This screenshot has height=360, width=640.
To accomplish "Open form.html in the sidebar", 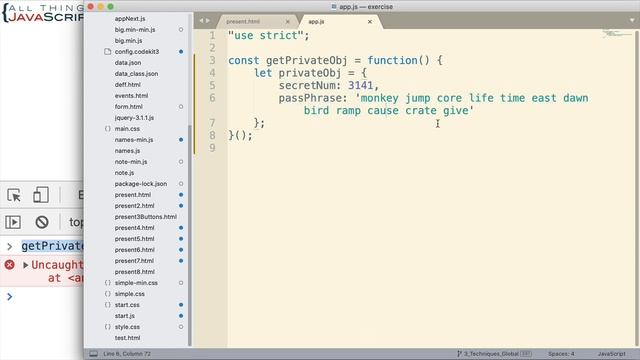I will (129, 107).
